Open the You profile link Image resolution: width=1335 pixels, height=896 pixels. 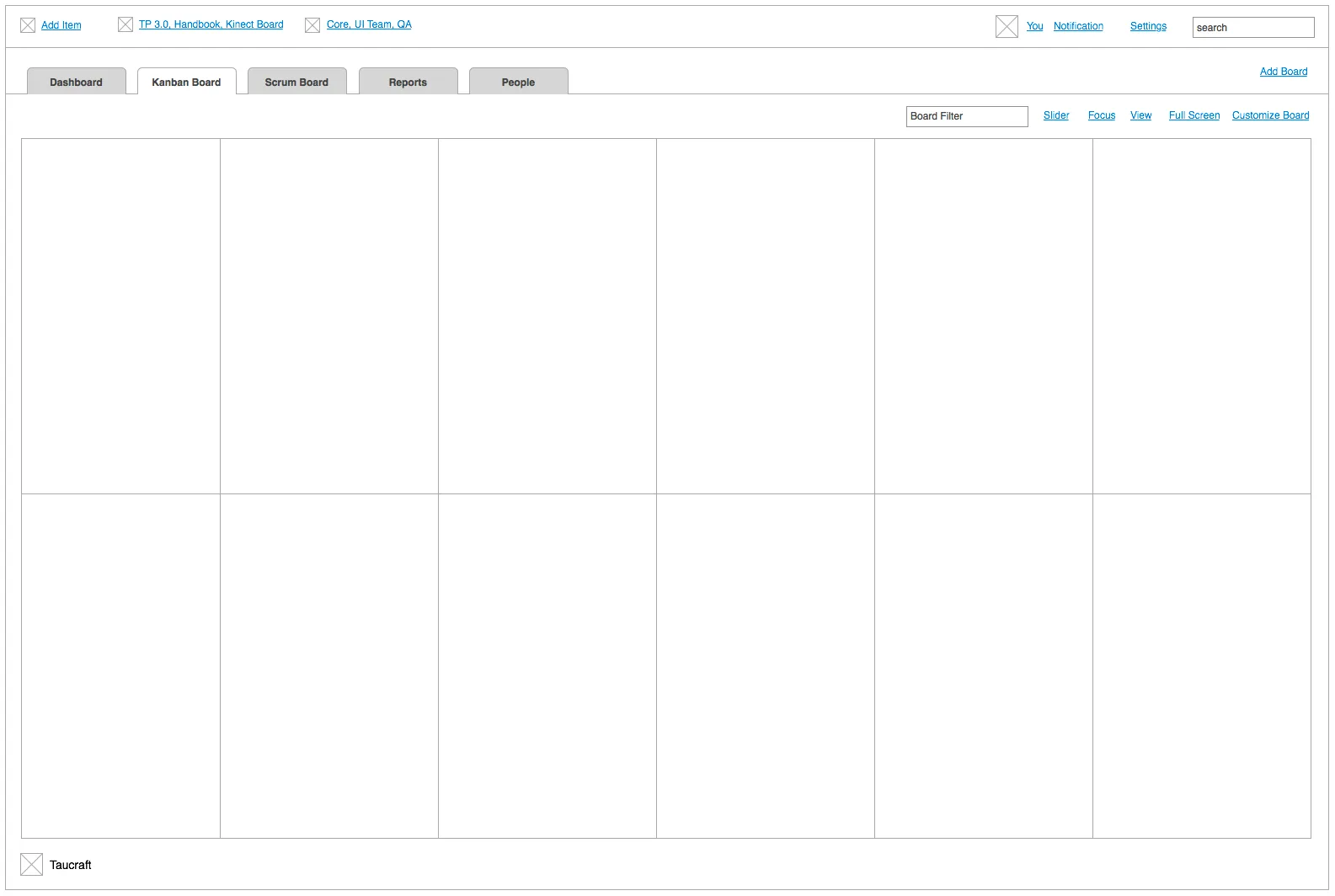pyautogui.click(x=1034, y=26)
